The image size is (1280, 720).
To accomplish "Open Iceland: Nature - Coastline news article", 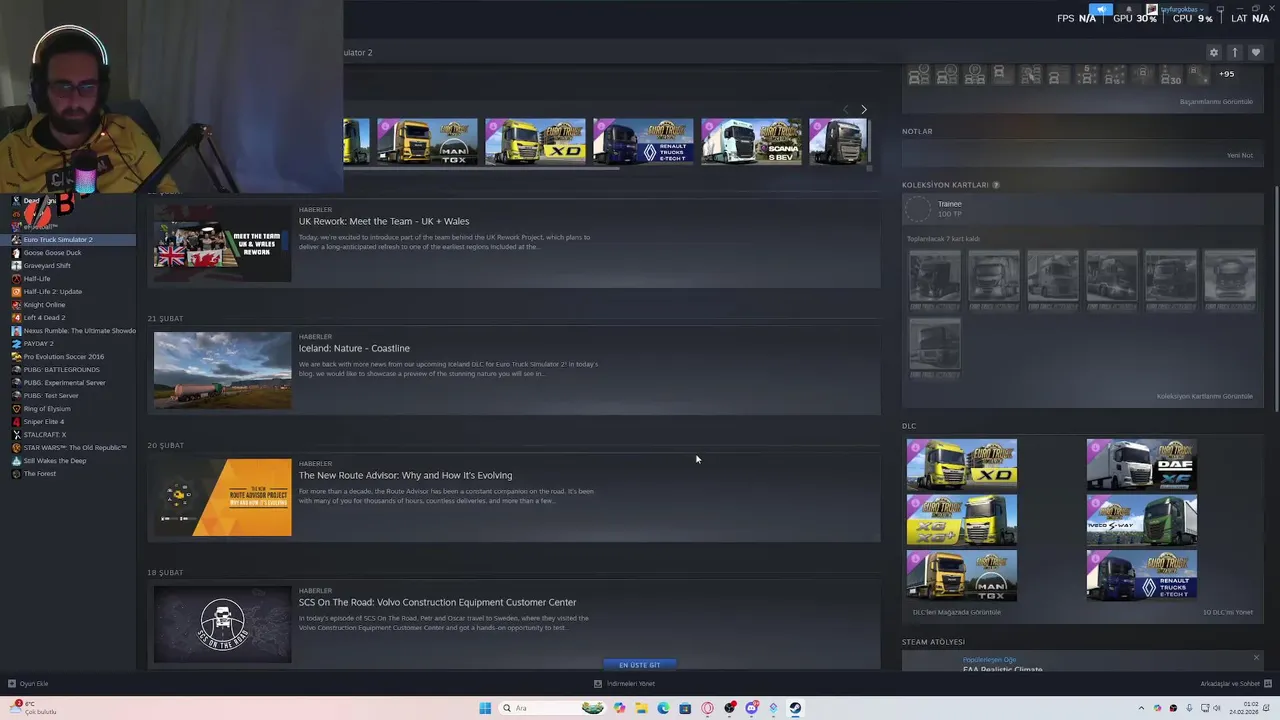I will (354, 348).
